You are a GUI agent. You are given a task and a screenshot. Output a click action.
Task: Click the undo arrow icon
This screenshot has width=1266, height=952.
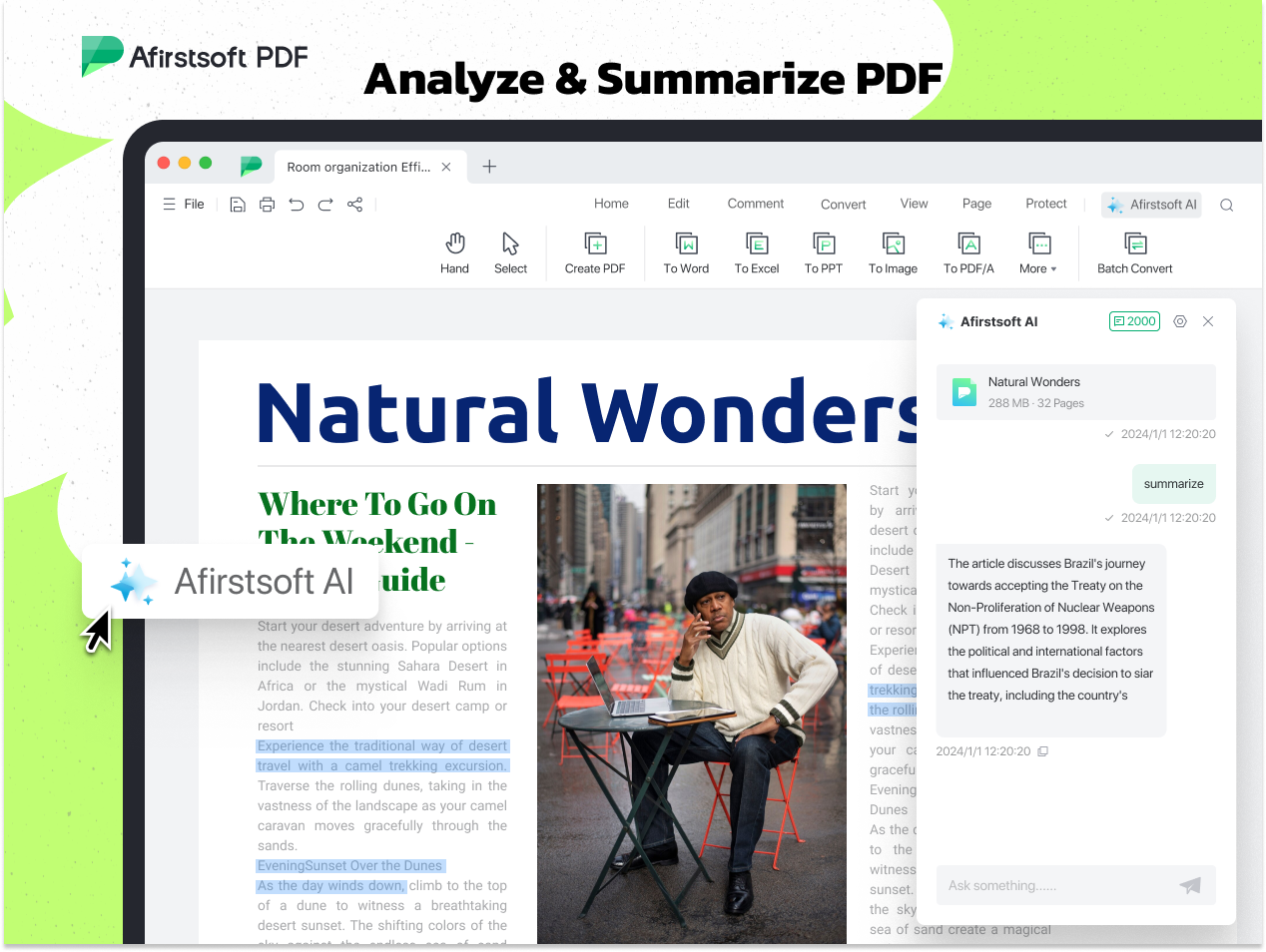[x=297, y=205]
